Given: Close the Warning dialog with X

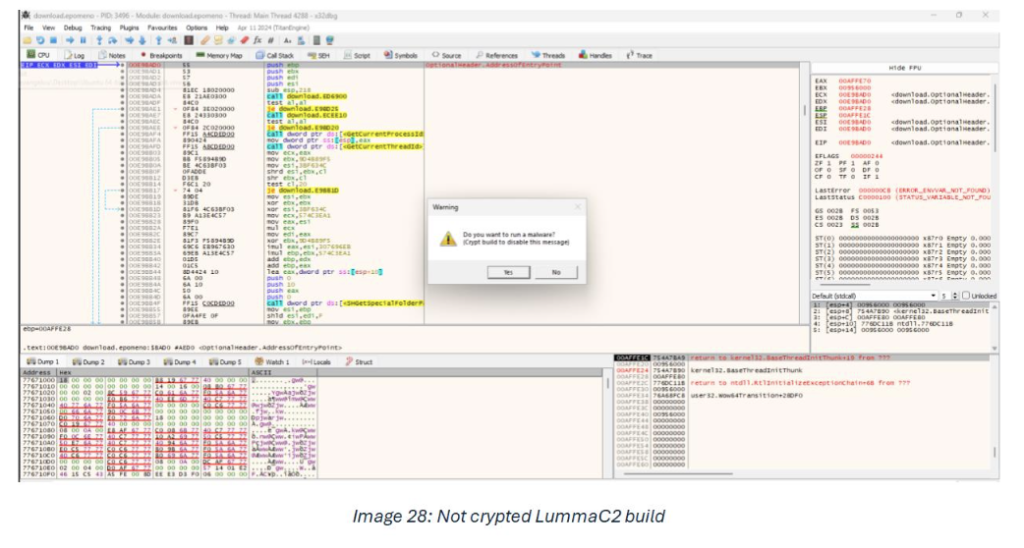Looking at the screenshot, I should point(577,206).
